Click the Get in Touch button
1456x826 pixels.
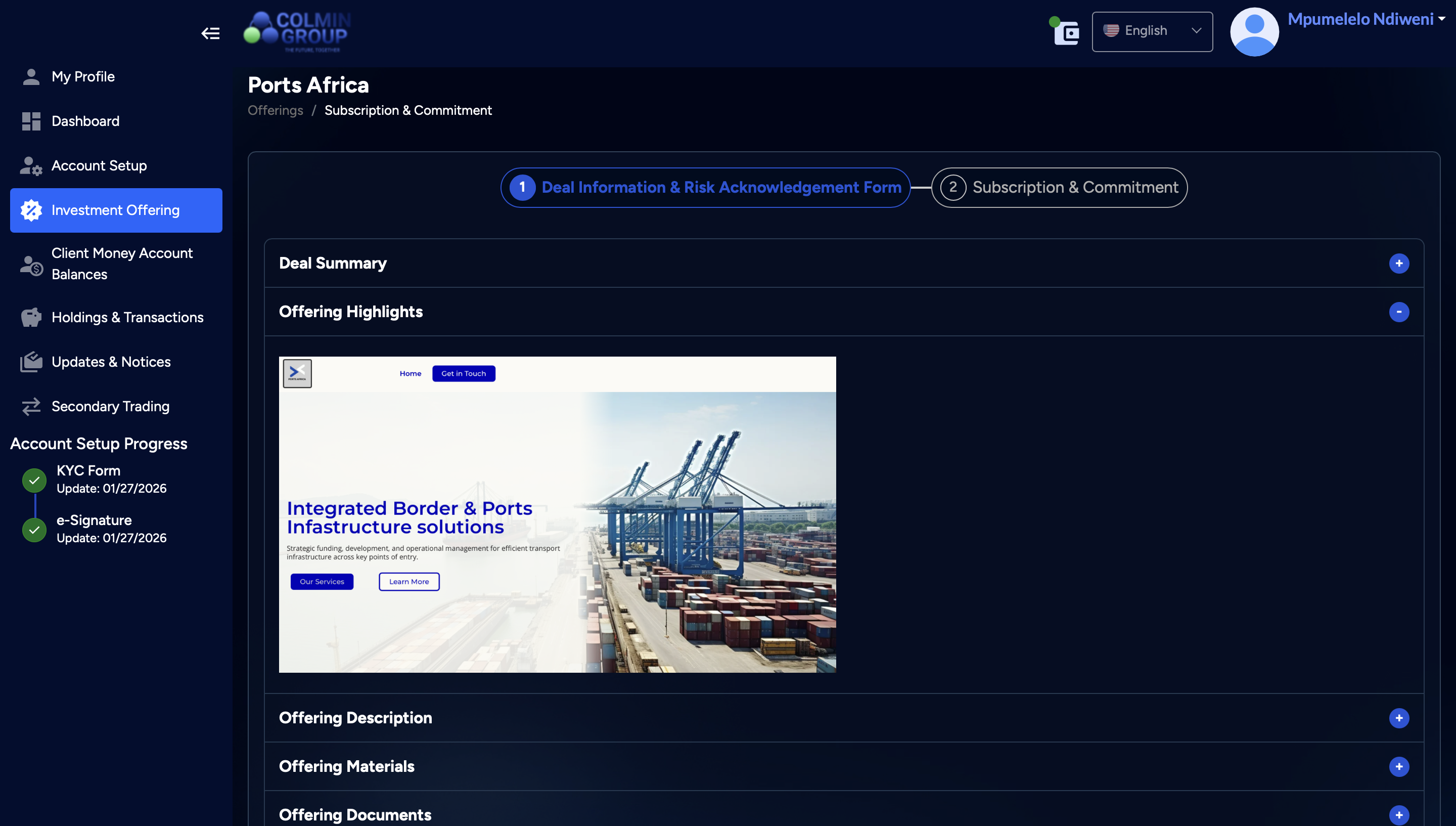coord(463,373)
